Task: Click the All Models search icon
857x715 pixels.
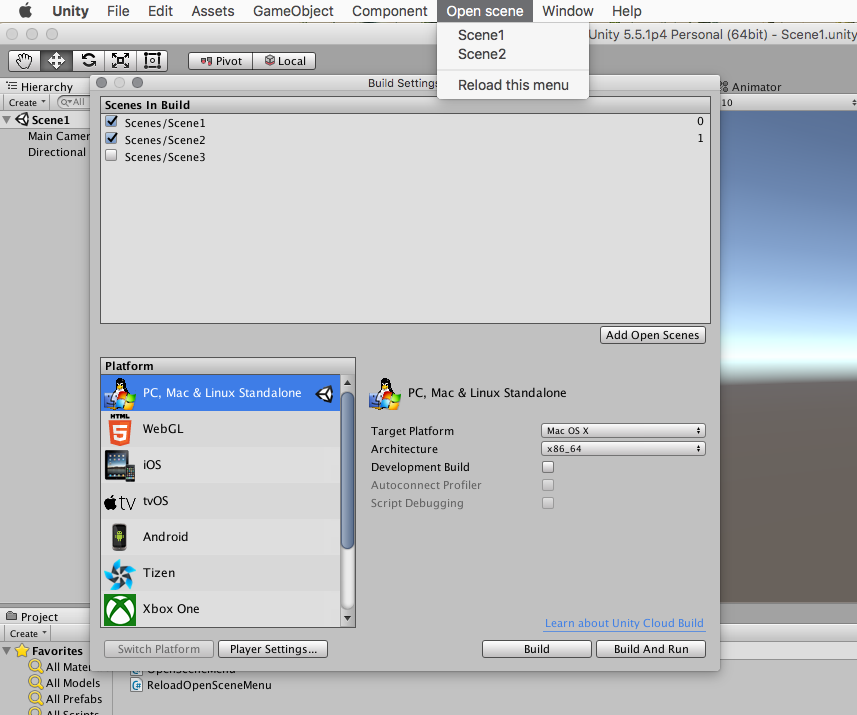Action: tap(36, 682)
